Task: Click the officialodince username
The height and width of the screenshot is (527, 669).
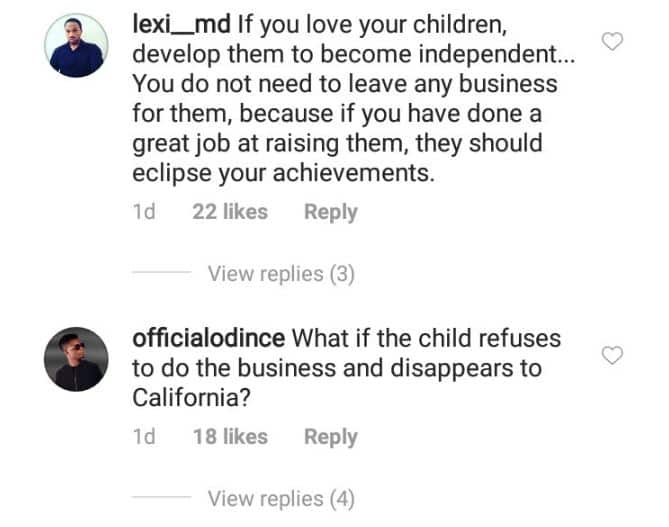Action: [208, 338]
